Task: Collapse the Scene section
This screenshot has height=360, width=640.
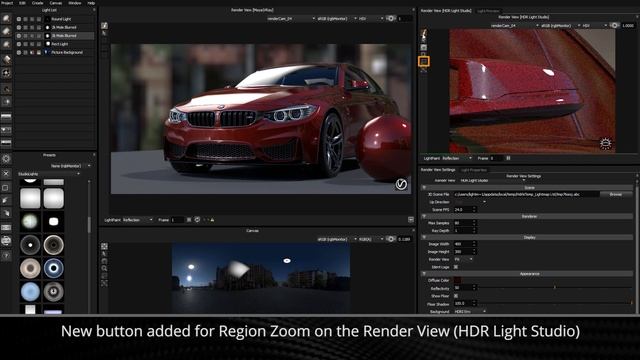Action: tap(424, 187)
